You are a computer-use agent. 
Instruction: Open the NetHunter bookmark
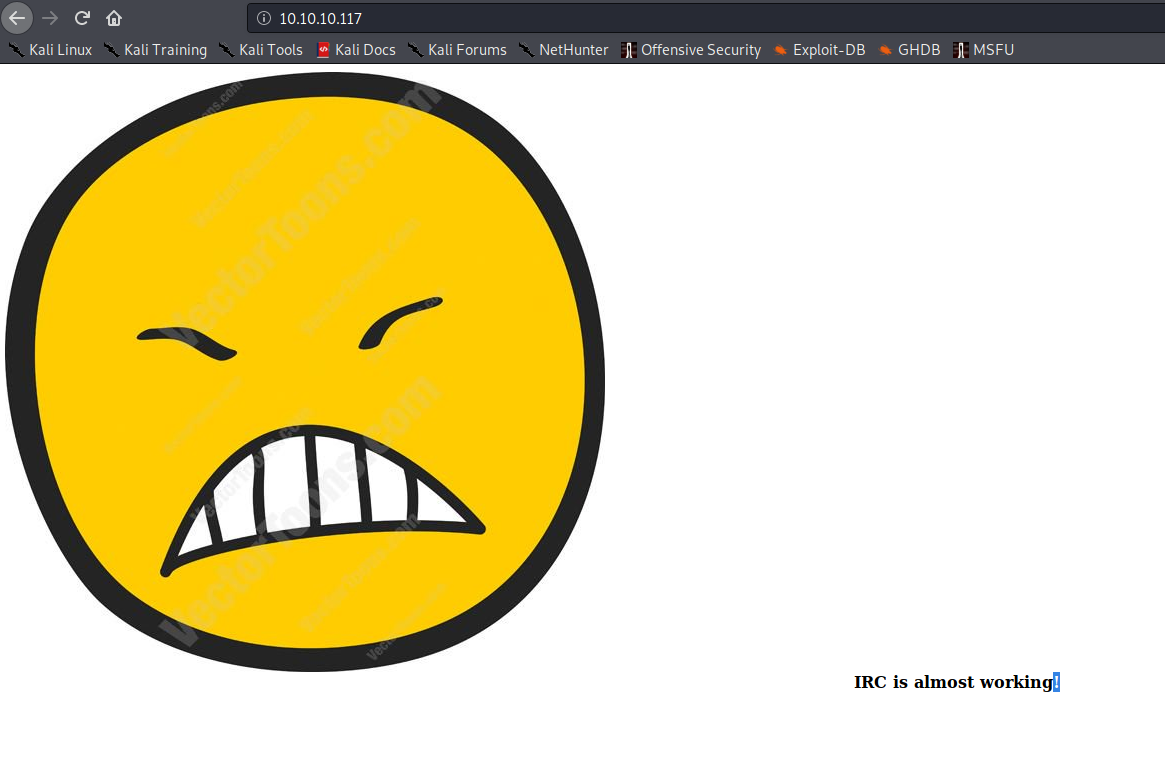573,49
